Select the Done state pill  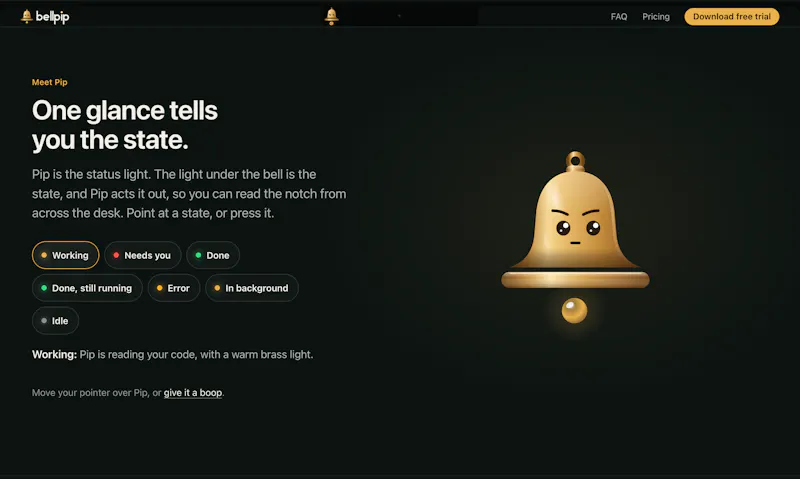pyautogui.click(x=213, y=255)
